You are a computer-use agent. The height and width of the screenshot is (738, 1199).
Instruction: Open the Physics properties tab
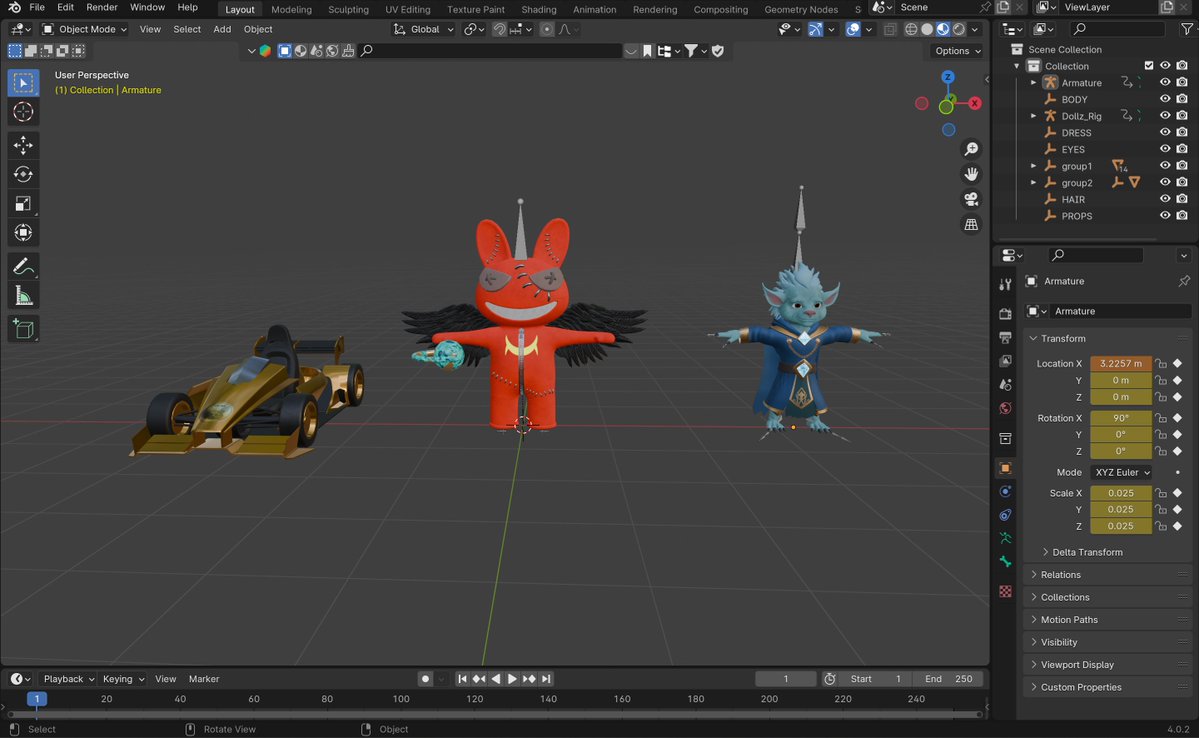pyautogui.click(x=1006, y=492)
